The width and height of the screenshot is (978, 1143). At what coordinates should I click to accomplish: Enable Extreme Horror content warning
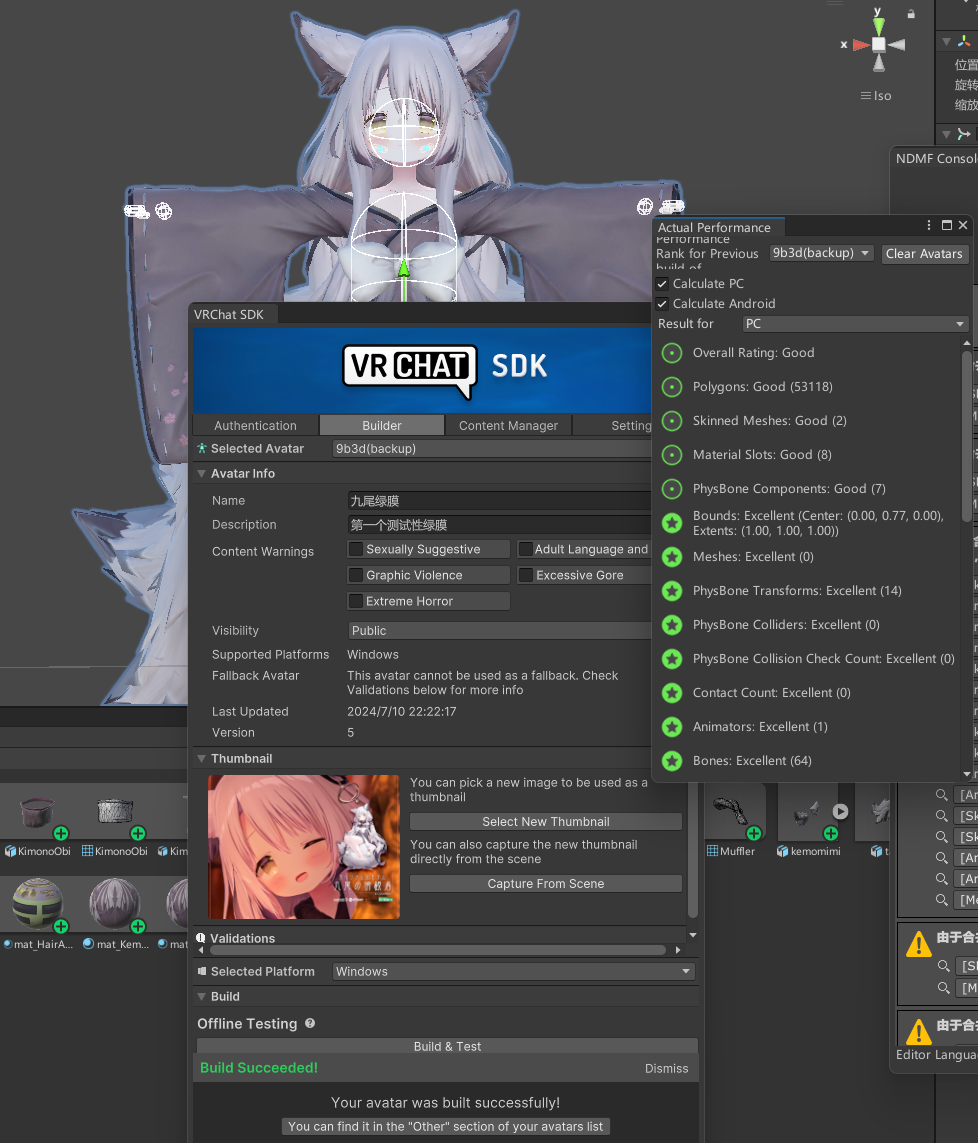pos(356,601)
